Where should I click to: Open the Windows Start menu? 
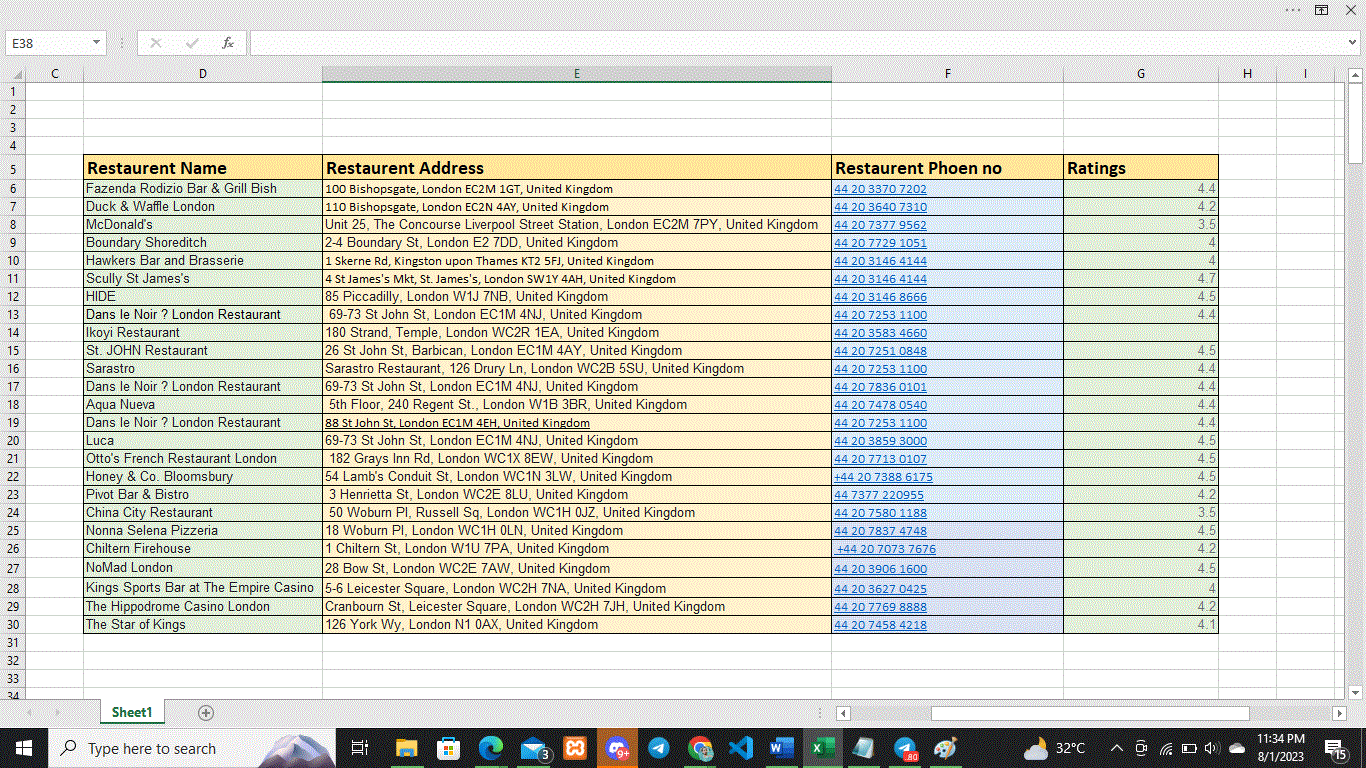coord(22,747)
